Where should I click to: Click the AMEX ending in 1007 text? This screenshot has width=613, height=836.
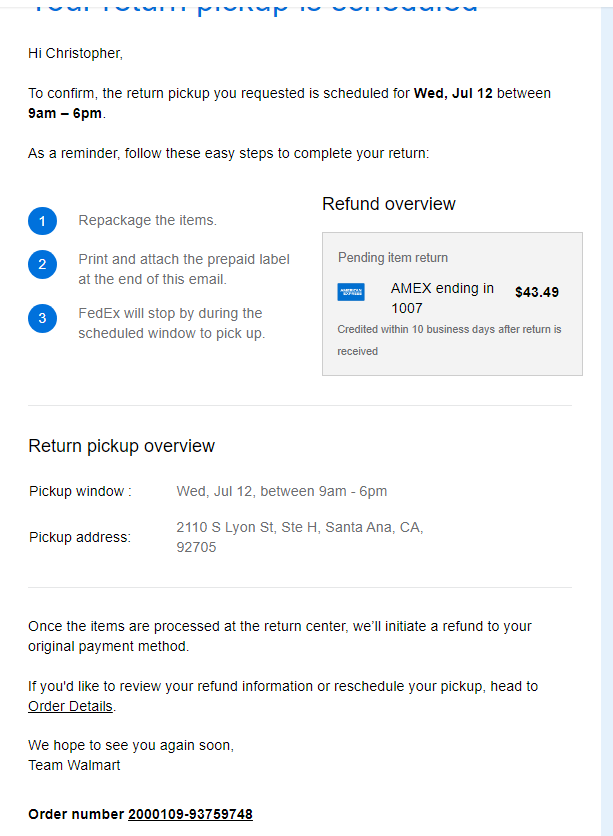[442, 298]
